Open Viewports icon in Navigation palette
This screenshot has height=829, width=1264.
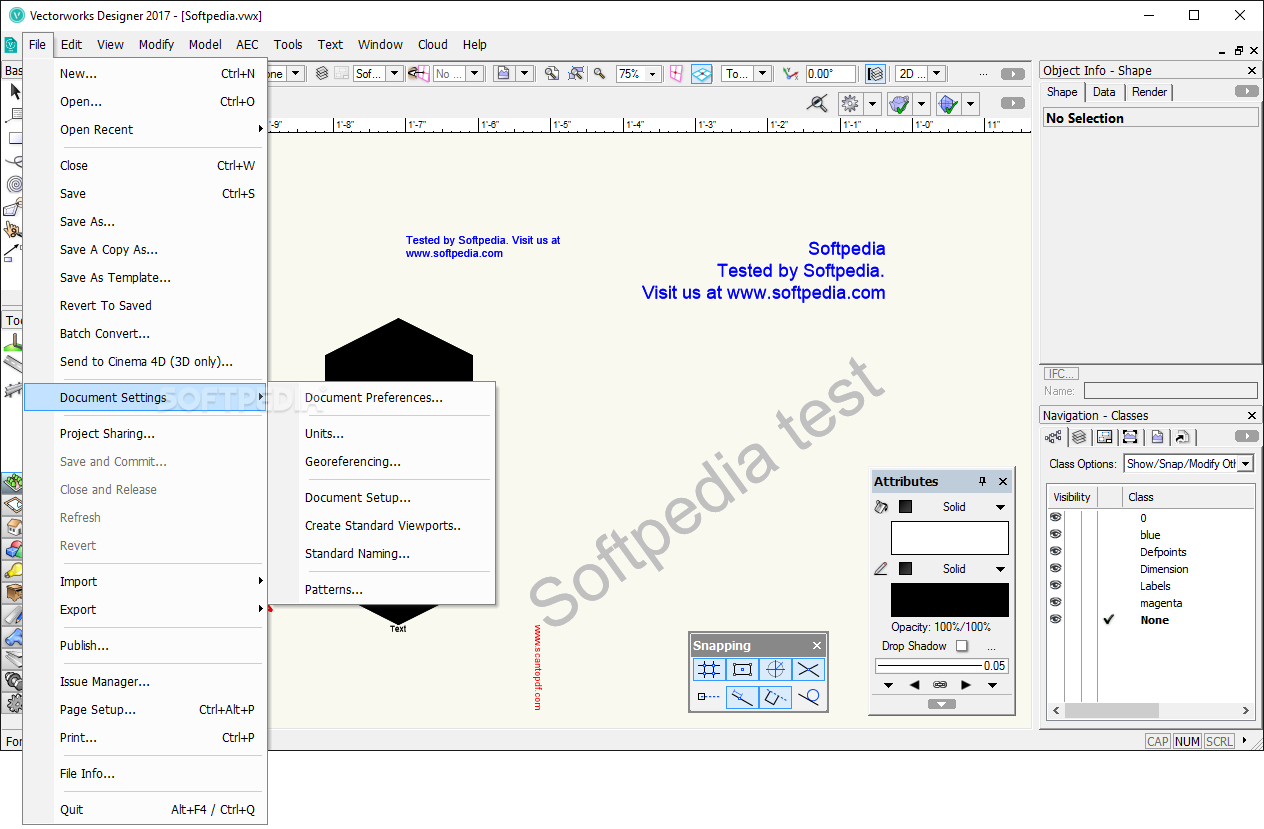pos(1130,437)
